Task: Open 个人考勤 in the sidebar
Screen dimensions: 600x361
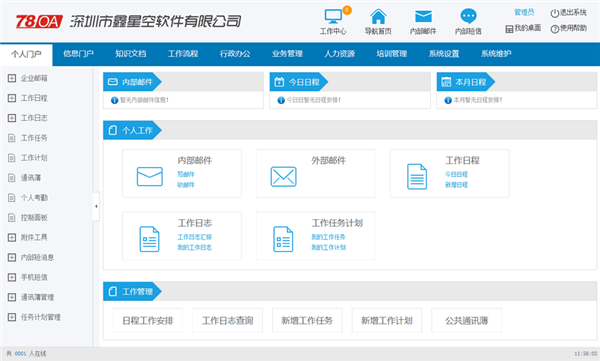Action: [x=34, y=198]
